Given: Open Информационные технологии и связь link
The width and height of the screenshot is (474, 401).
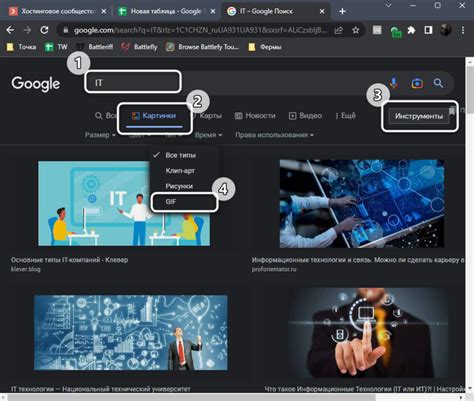Looking at the screenshot, I should (x=358, y=260).
